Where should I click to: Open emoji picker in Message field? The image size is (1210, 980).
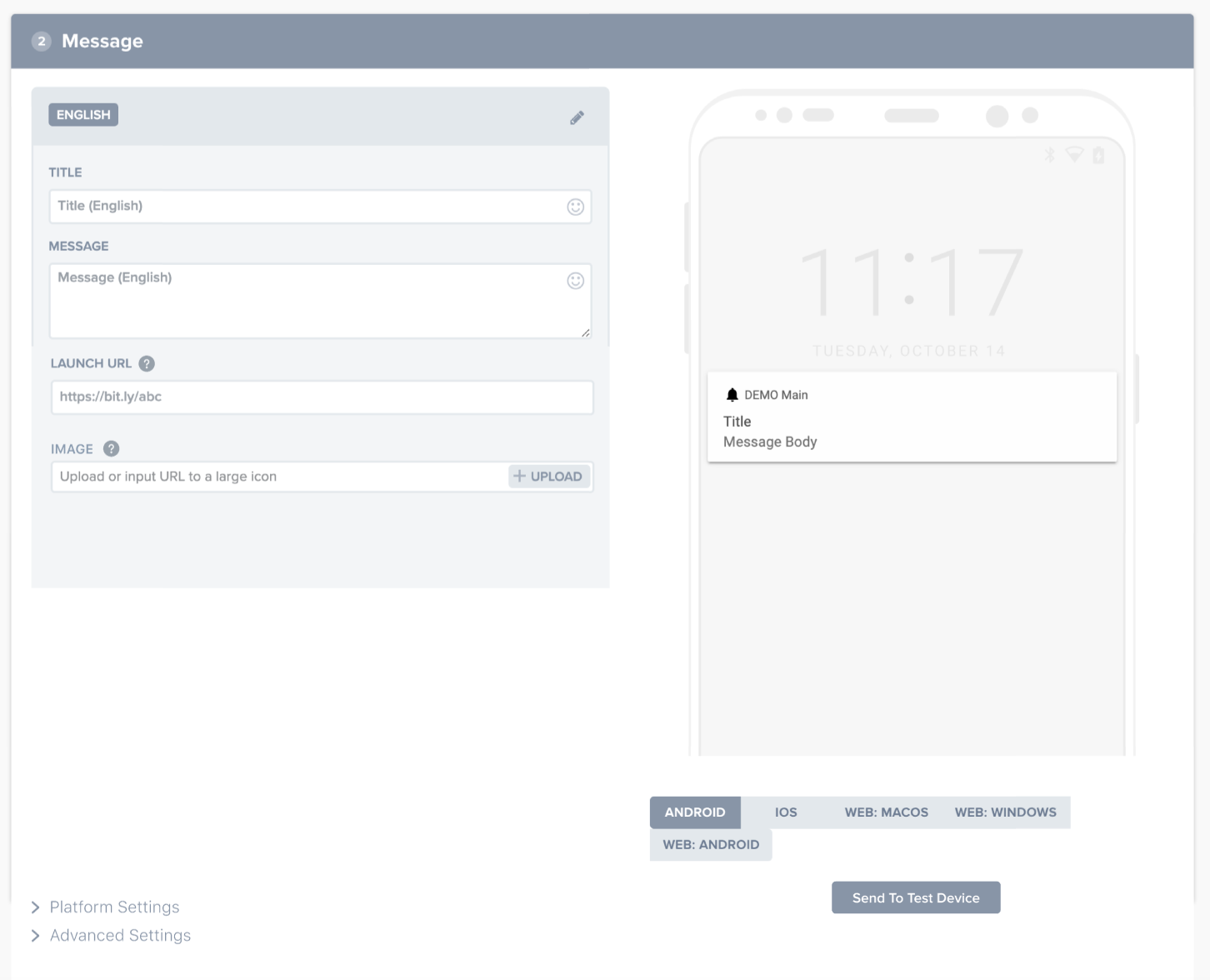(575, 281)
